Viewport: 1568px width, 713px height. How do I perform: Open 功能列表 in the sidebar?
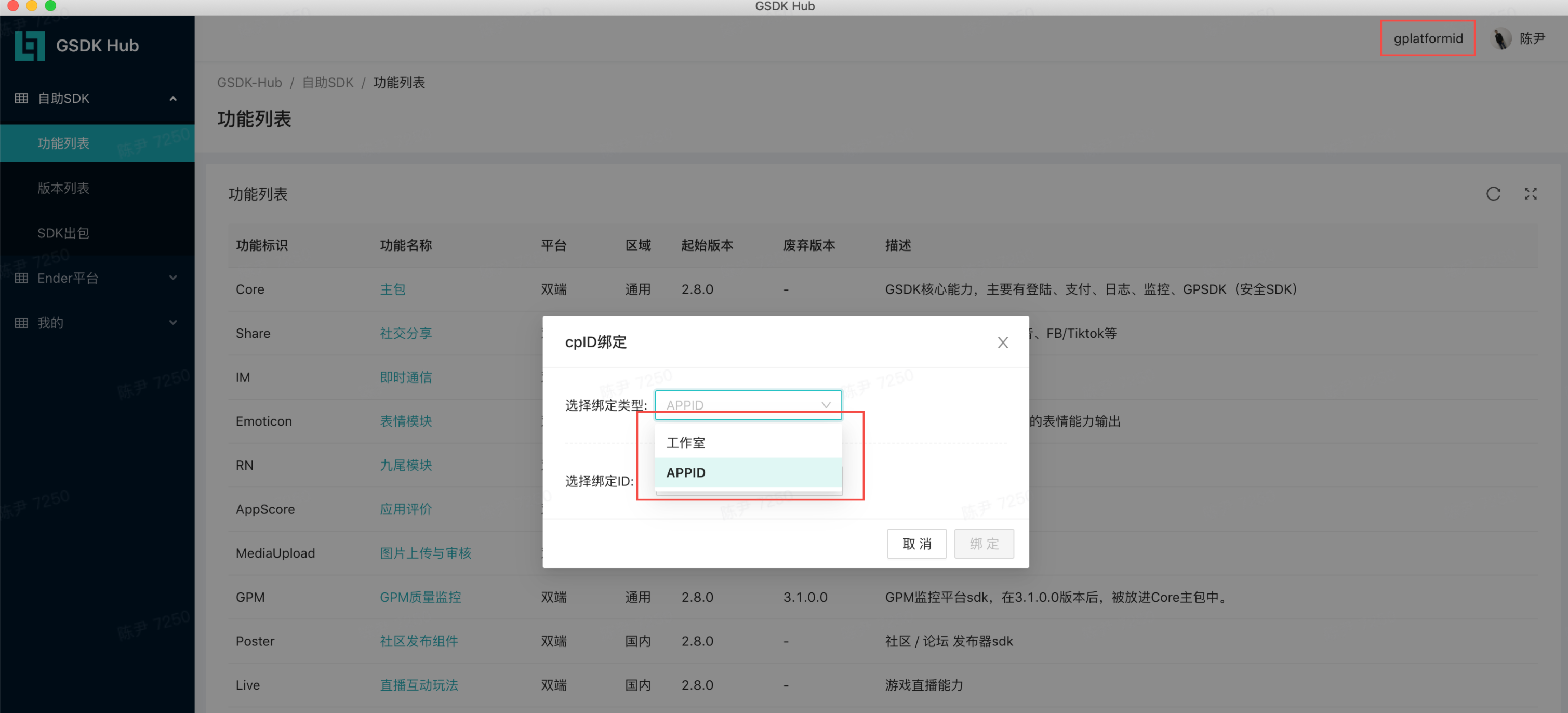click(x=97, y=143)
